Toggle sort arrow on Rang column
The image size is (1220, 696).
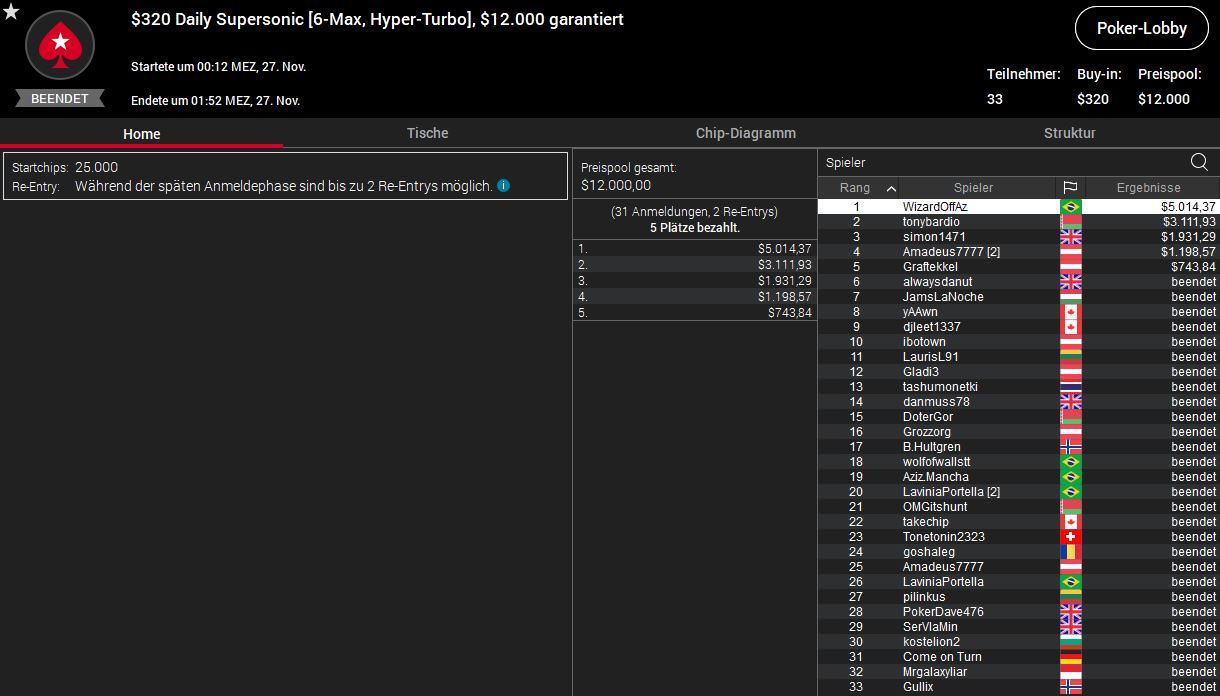891,188
